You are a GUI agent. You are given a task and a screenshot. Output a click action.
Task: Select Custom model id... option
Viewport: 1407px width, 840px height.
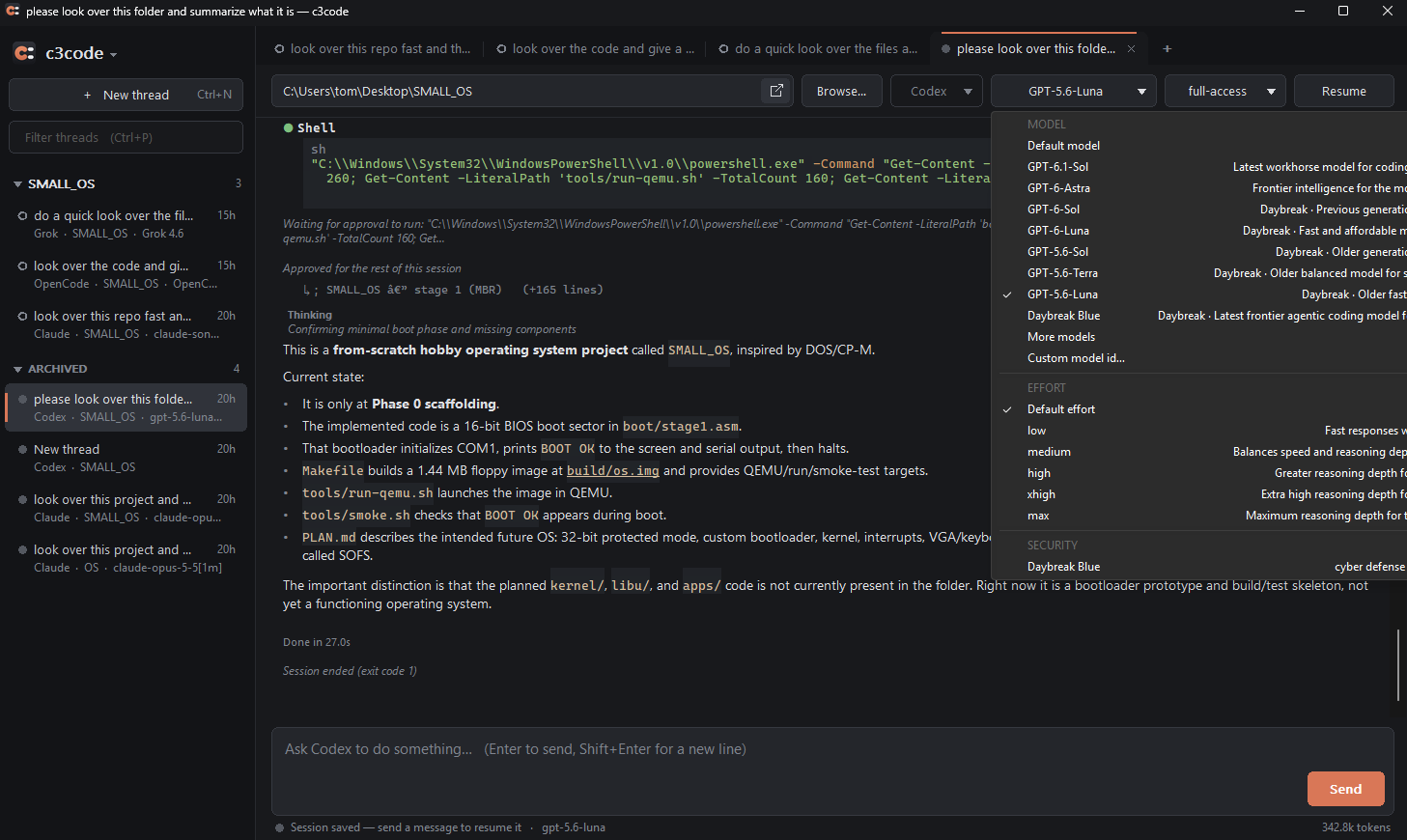pos(1200,358)
